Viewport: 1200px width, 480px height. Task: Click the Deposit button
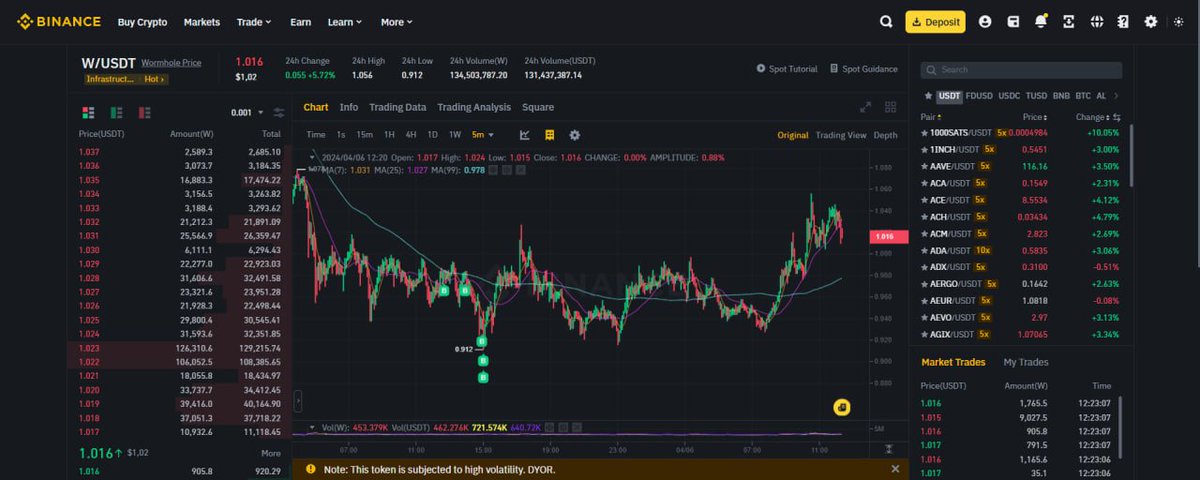(x=935, y=21)
